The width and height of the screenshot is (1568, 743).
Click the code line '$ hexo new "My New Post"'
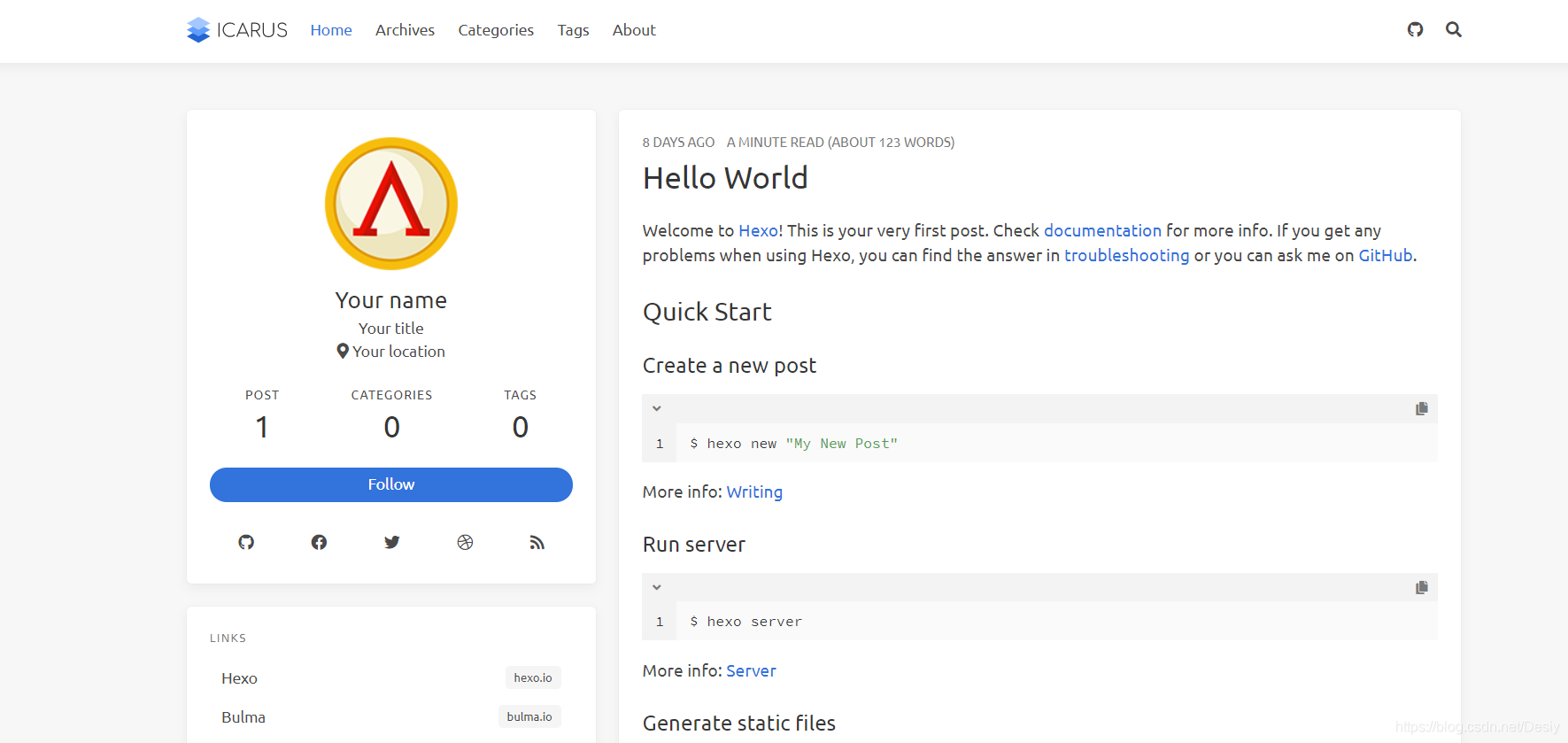[x=793, y=444]
